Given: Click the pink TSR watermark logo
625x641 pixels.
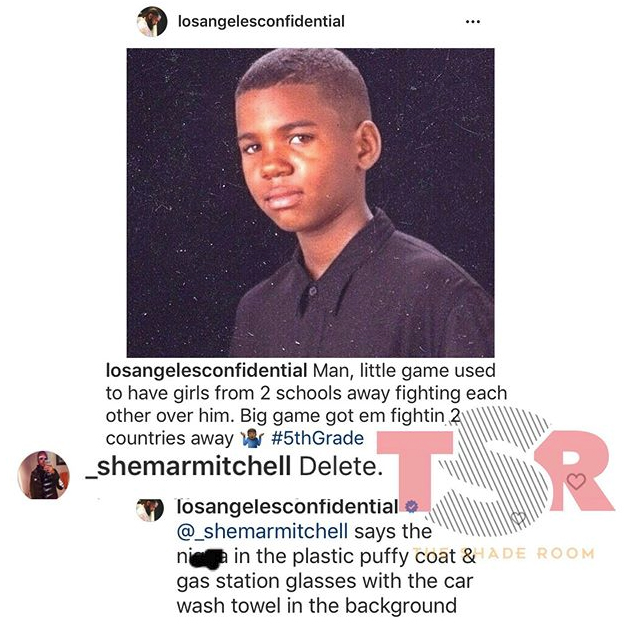Looking at the screenshot, I should click(495, 470).
